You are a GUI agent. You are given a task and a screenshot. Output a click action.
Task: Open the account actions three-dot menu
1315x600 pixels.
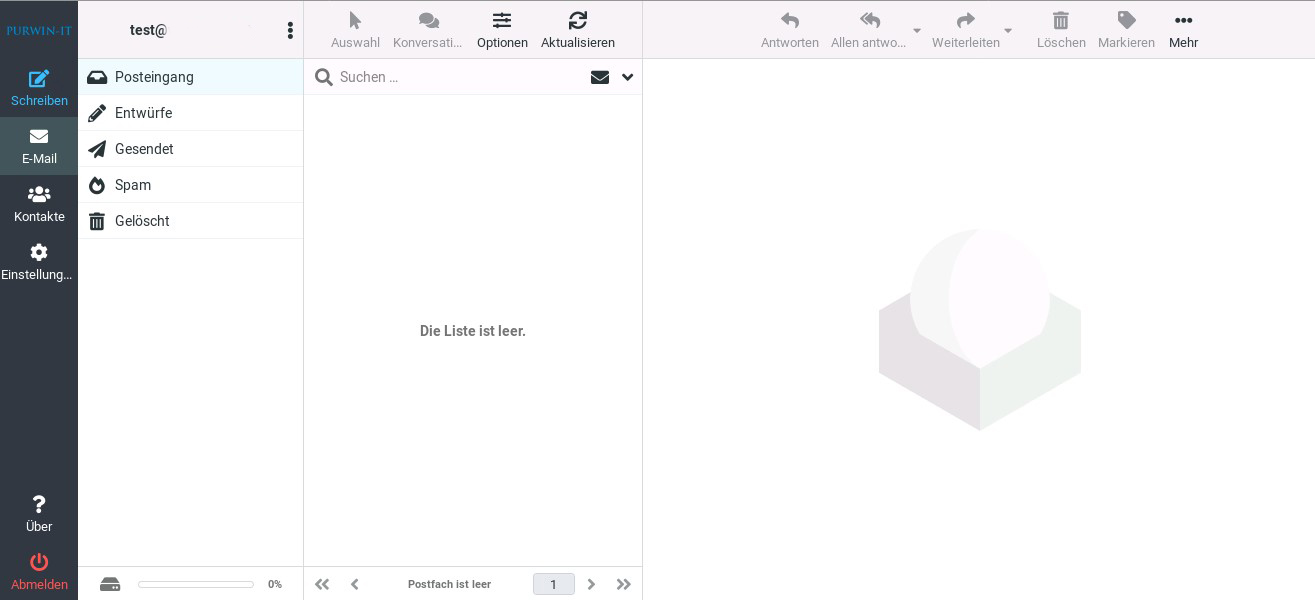pyautogui.click(x=290, y=30)
